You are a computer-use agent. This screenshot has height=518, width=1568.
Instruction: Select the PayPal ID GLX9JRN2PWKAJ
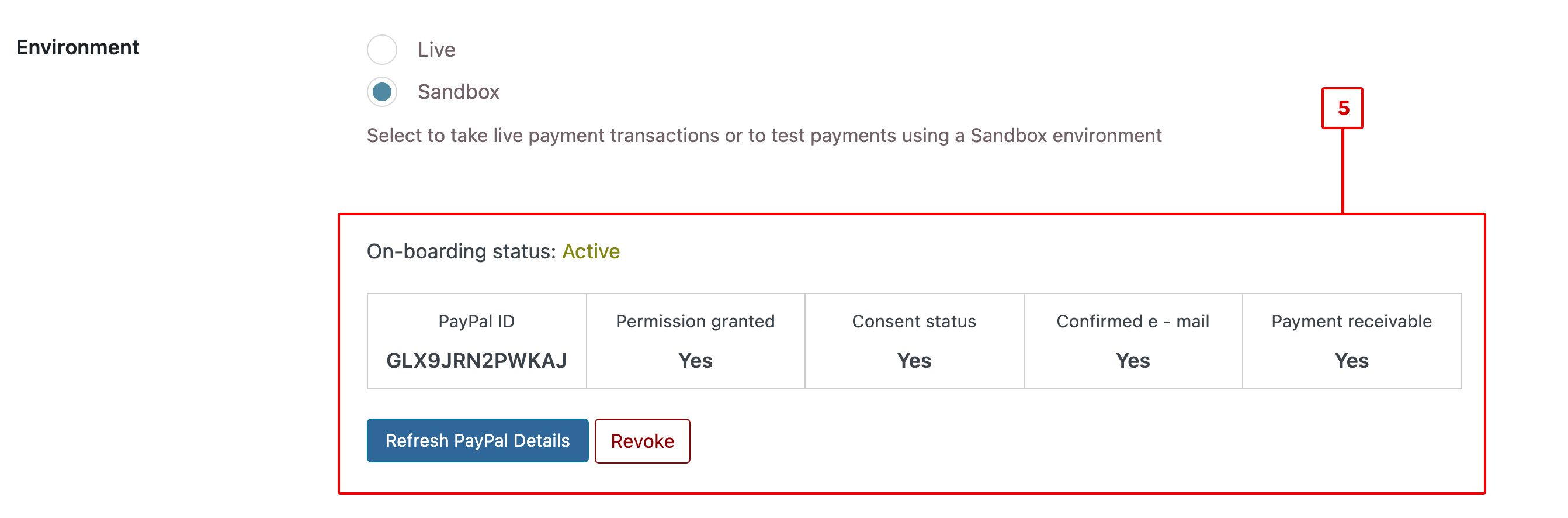click(477, 360)
